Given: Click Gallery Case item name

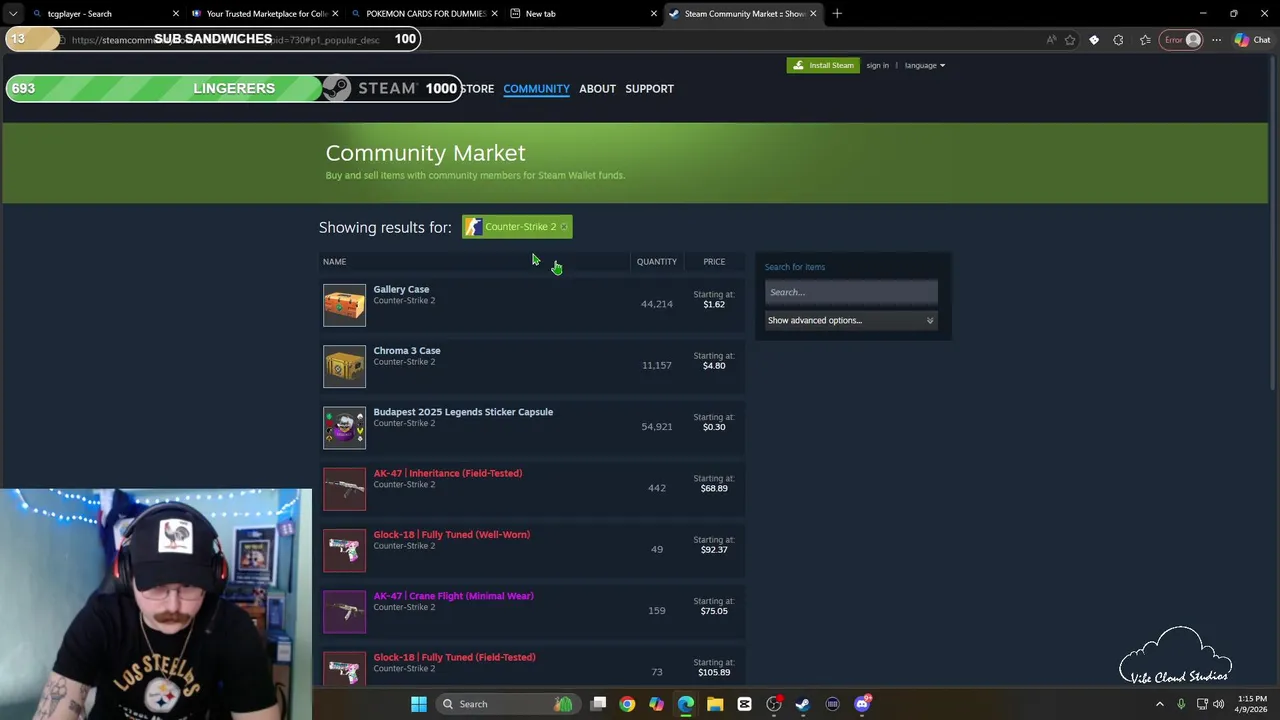Looking at the screenshot, I should pyautogui.click(x=401, y=289).
